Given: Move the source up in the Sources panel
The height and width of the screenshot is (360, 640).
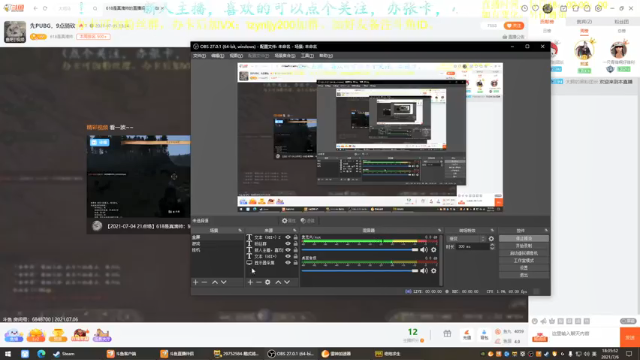Looking at the screenshot, I should point(278,282).
